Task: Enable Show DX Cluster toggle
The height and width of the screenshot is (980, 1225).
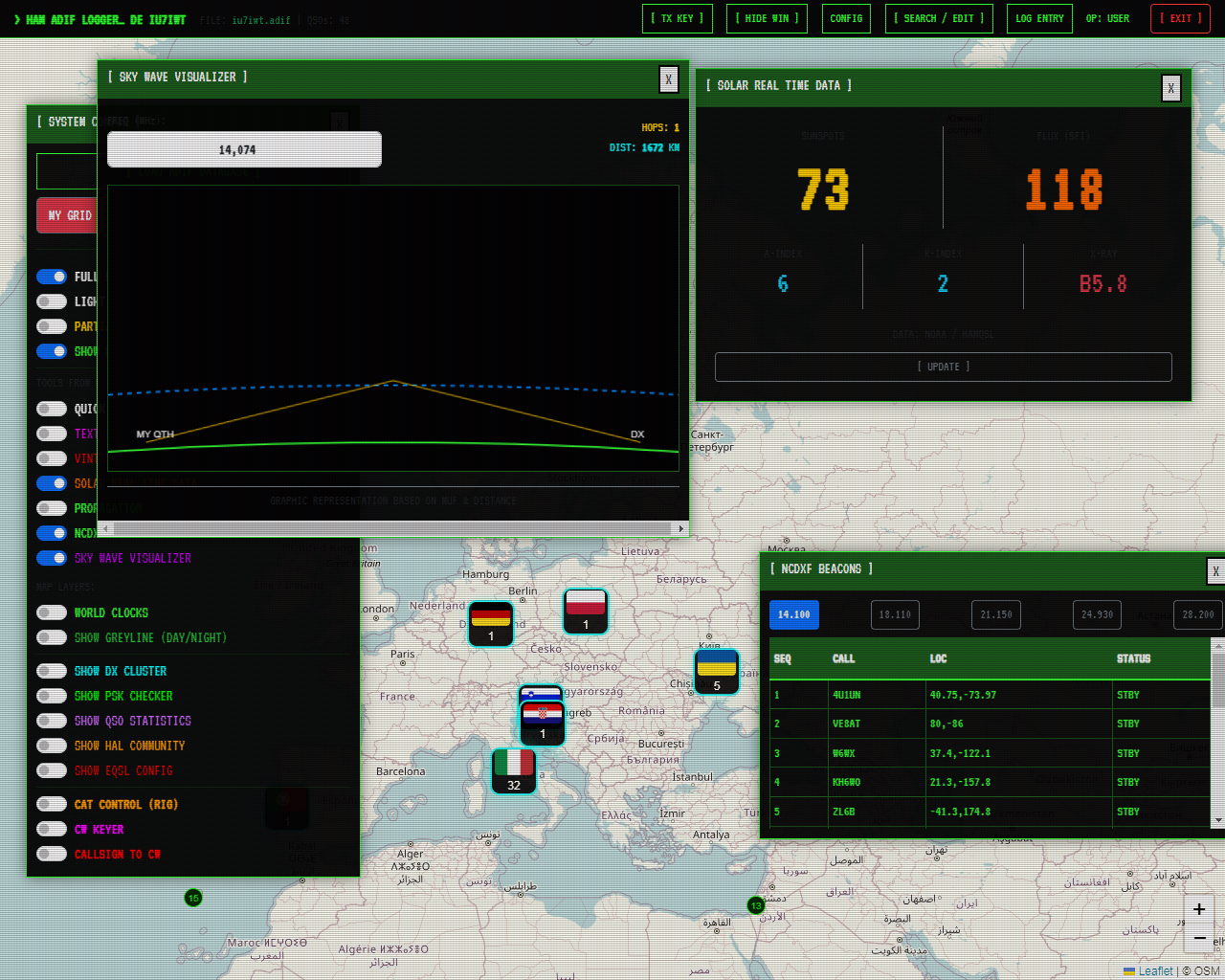Action: click(x=52, y=671)
